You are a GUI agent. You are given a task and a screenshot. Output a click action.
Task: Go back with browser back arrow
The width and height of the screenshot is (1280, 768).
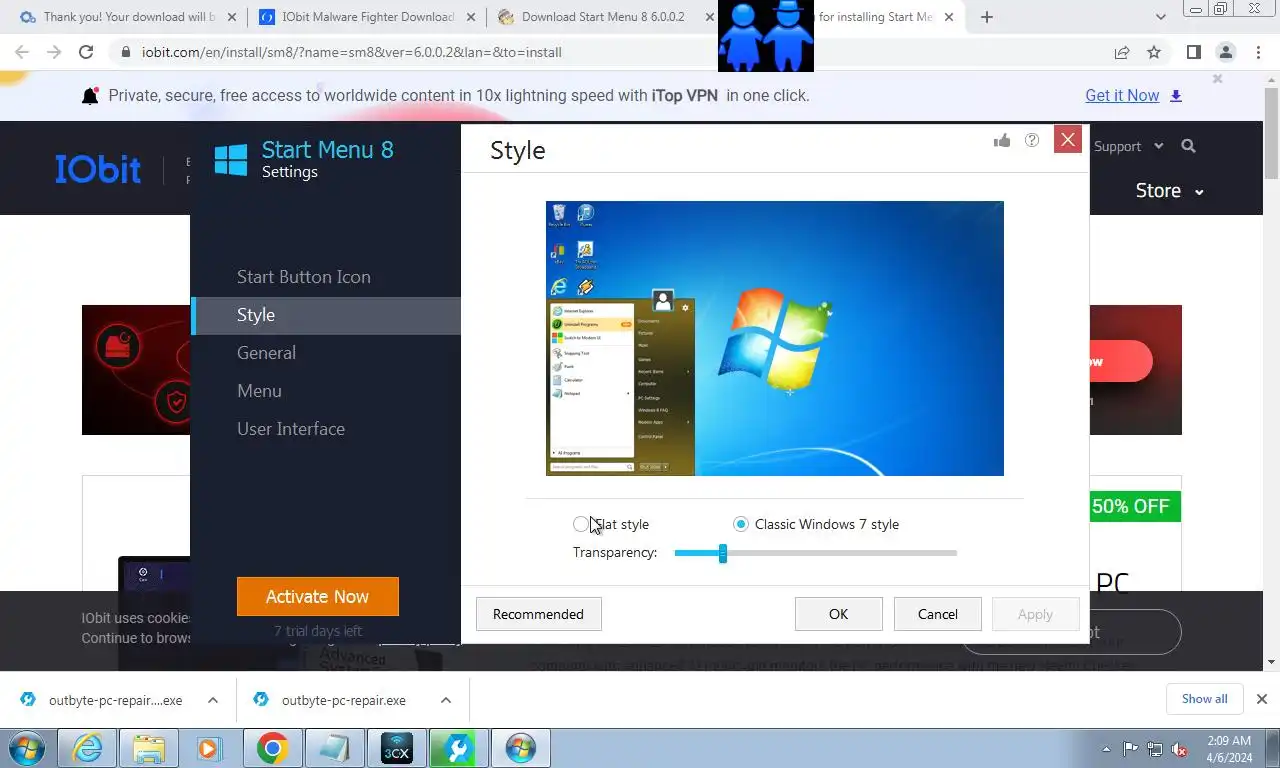(x=22, y=52)
